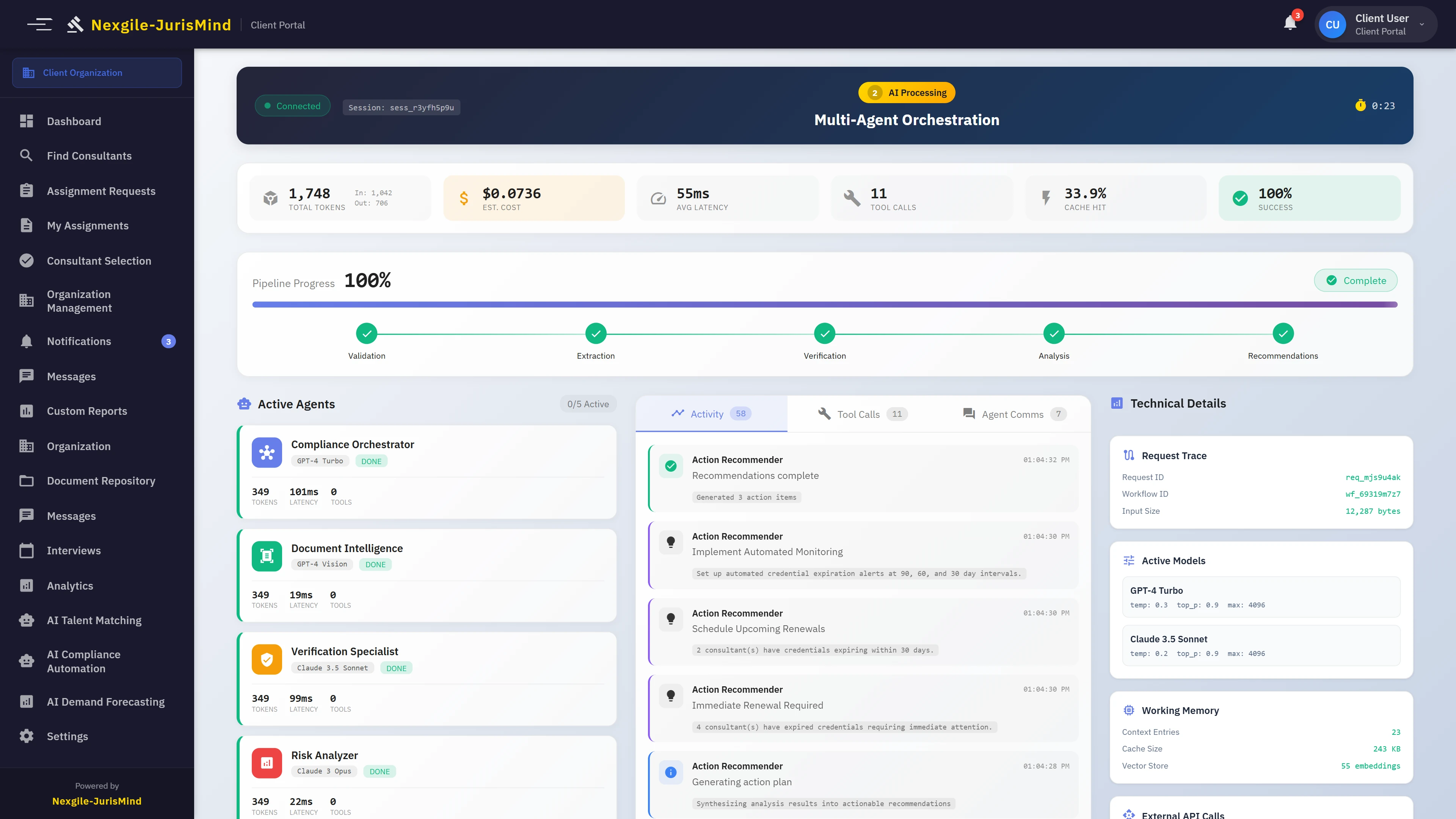The image size is (1456, 819).
Task: Click the Interviews calendar icon
Action: coord(27,550)
